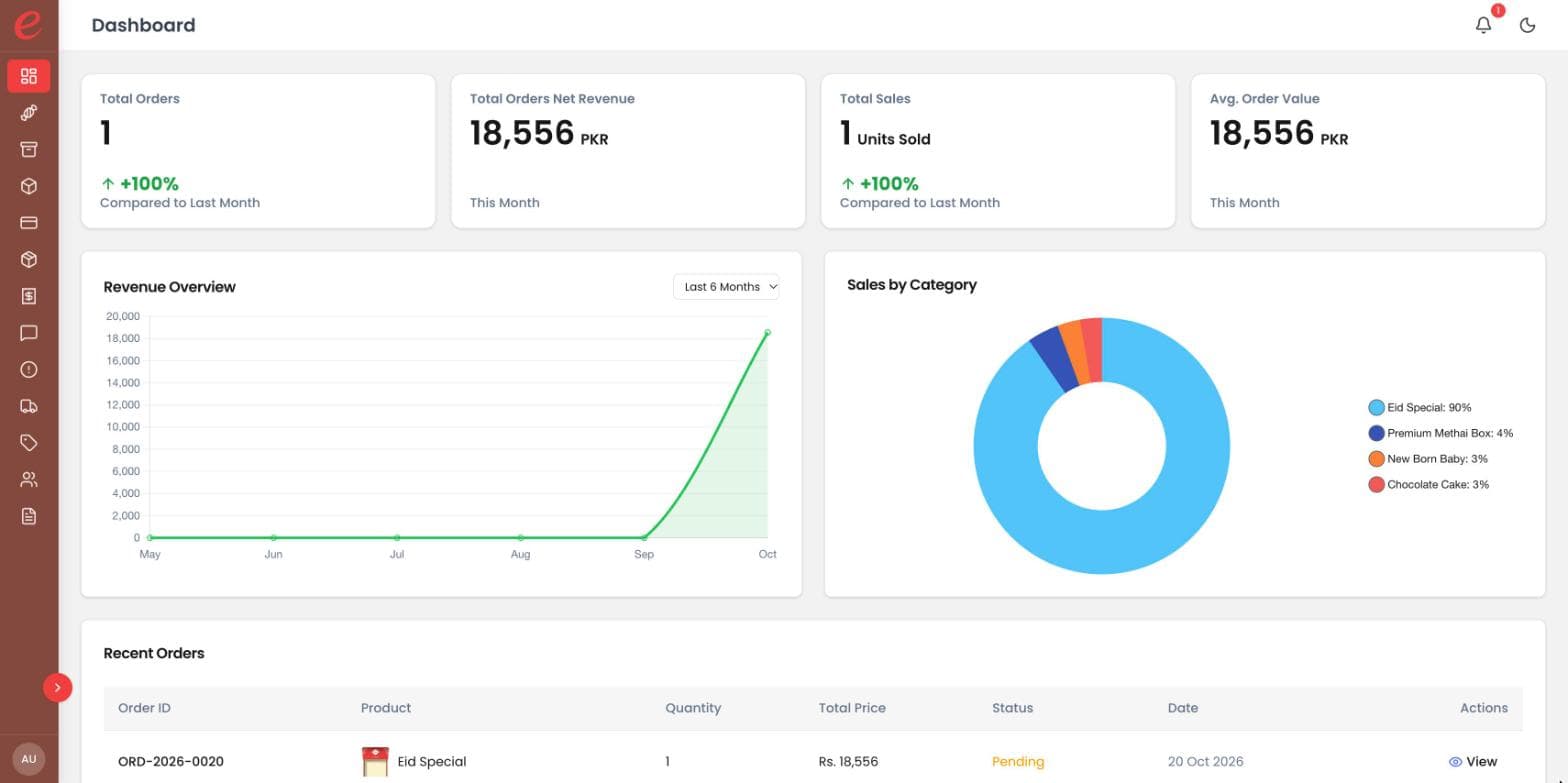The height and width of the screenshot is (783, 1568).
Task: Click the AU user avatar
Action: pos(29,759)
